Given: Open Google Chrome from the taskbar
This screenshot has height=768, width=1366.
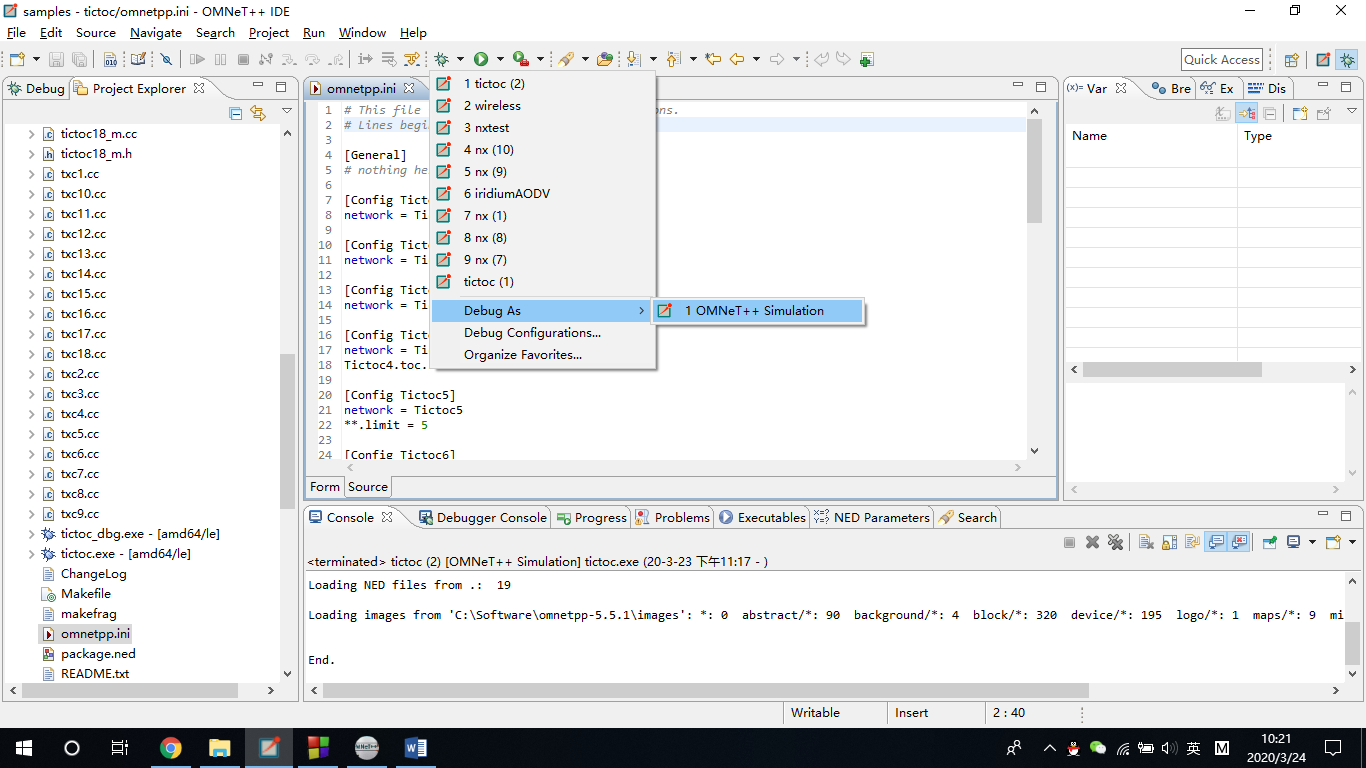Looking at the screenshot, I should (x=171, y=748).
